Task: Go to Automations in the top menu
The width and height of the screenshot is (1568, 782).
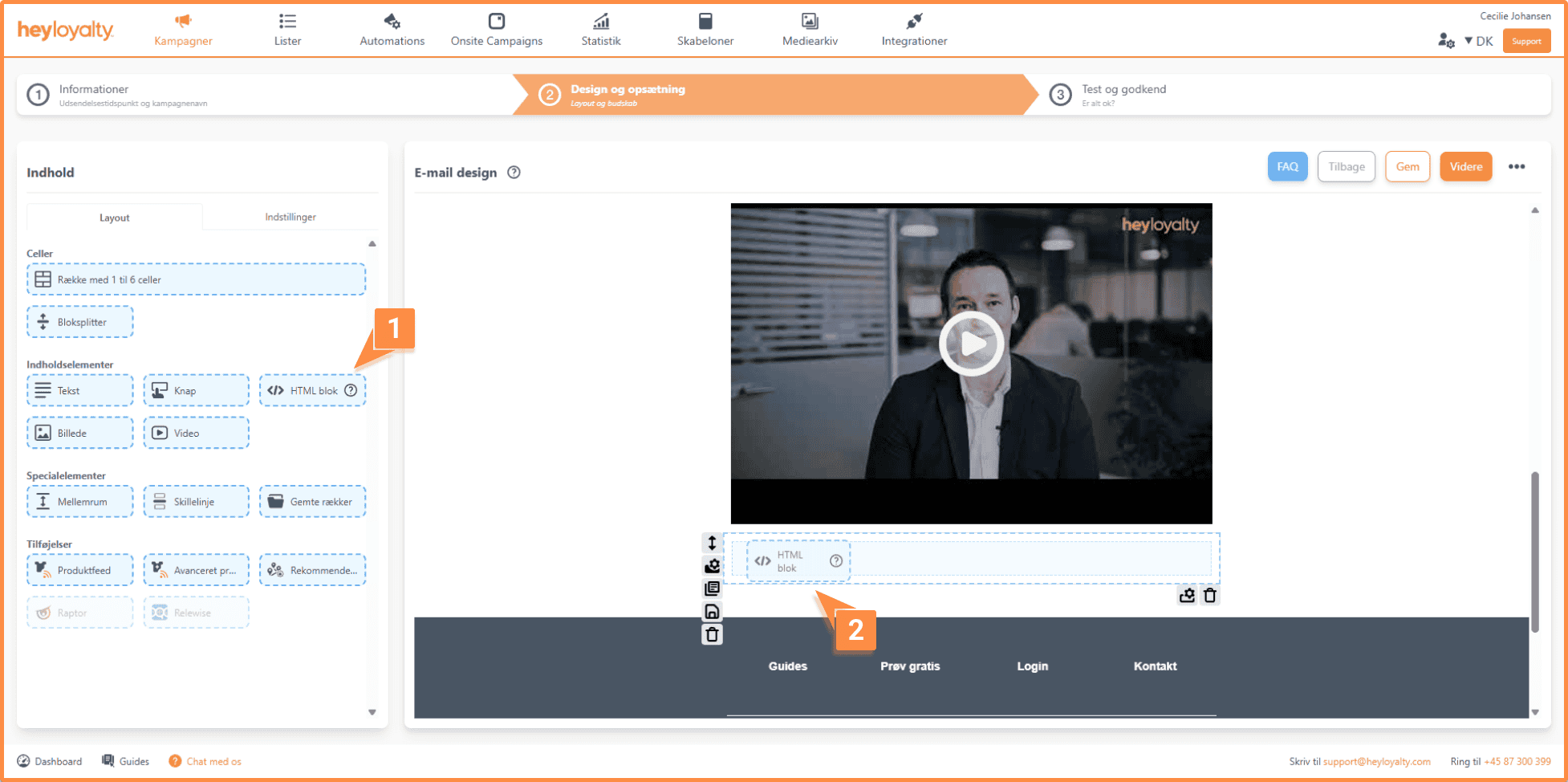Action: pyautogui.click(x=392, y=30)
